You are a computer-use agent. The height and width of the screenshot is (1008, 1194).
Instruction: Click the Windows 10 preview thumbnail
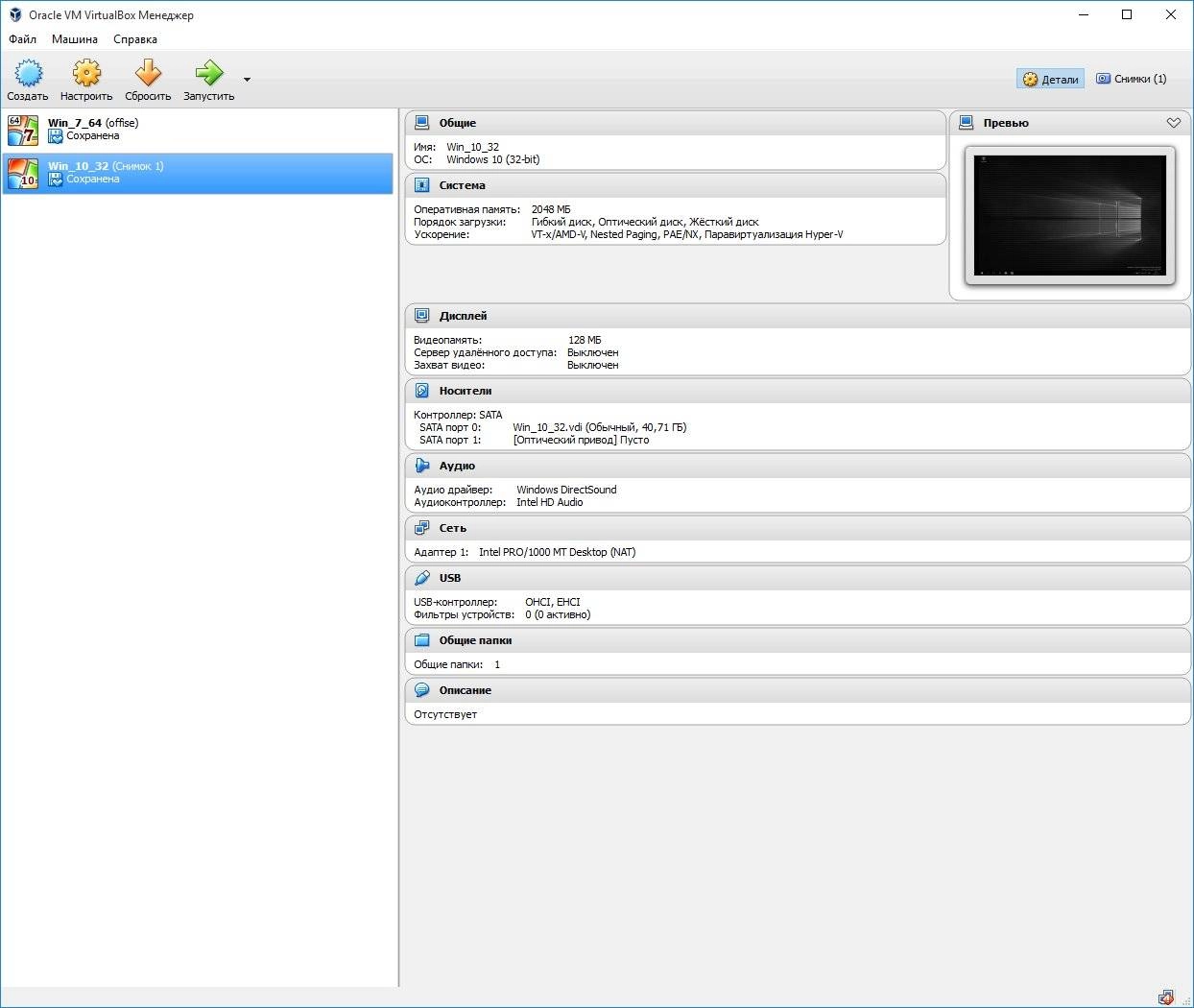[x=1070, y=216]
